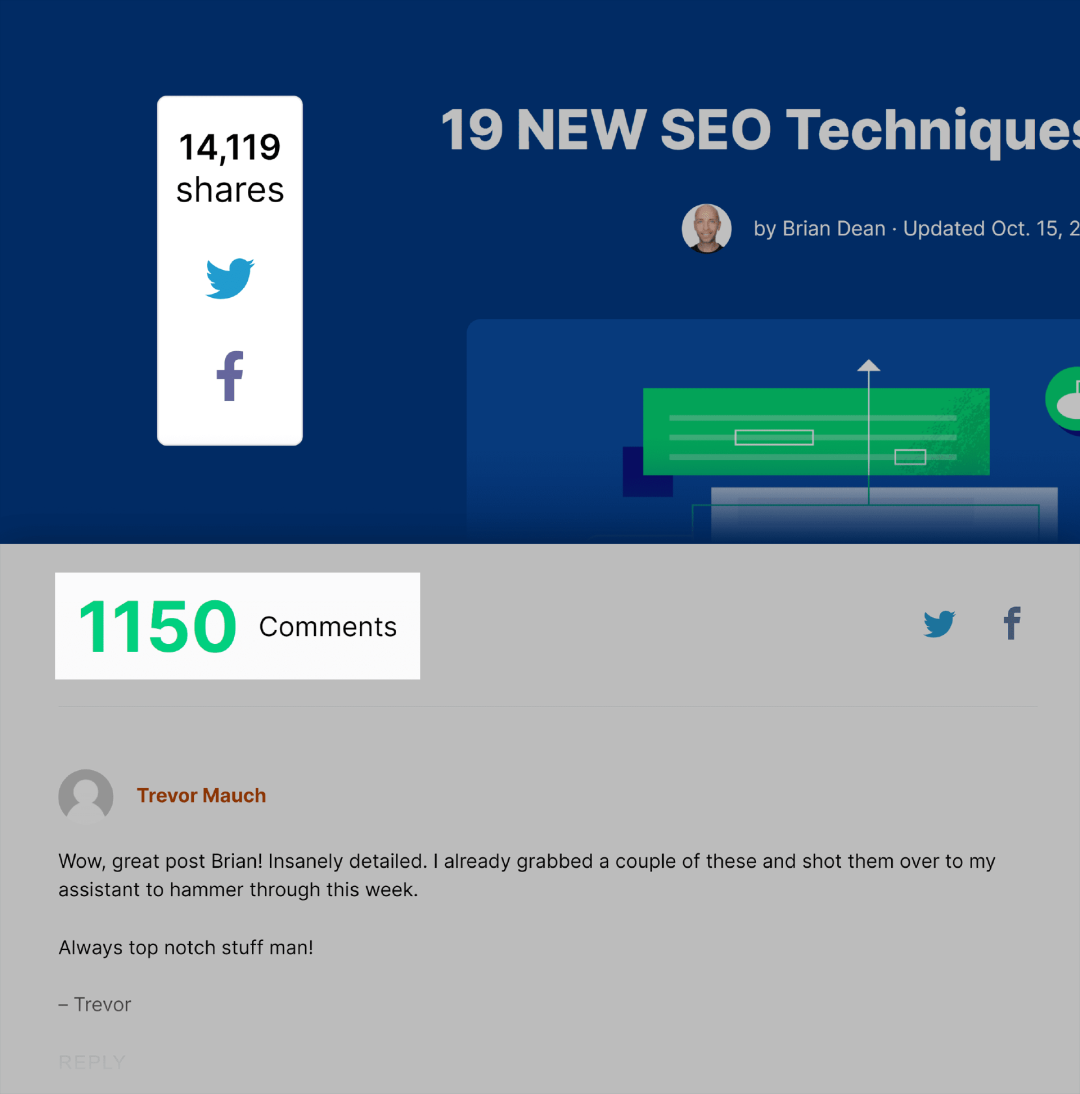Screen dimensions: 1080x1094
Task: Share on Twitter beside the comments count
Action: click(939, 624)
